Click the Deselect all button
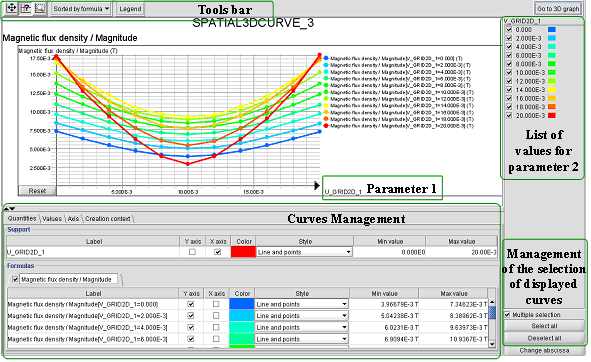The width and height of the screenshot is (591, 362). coord(544,338)
